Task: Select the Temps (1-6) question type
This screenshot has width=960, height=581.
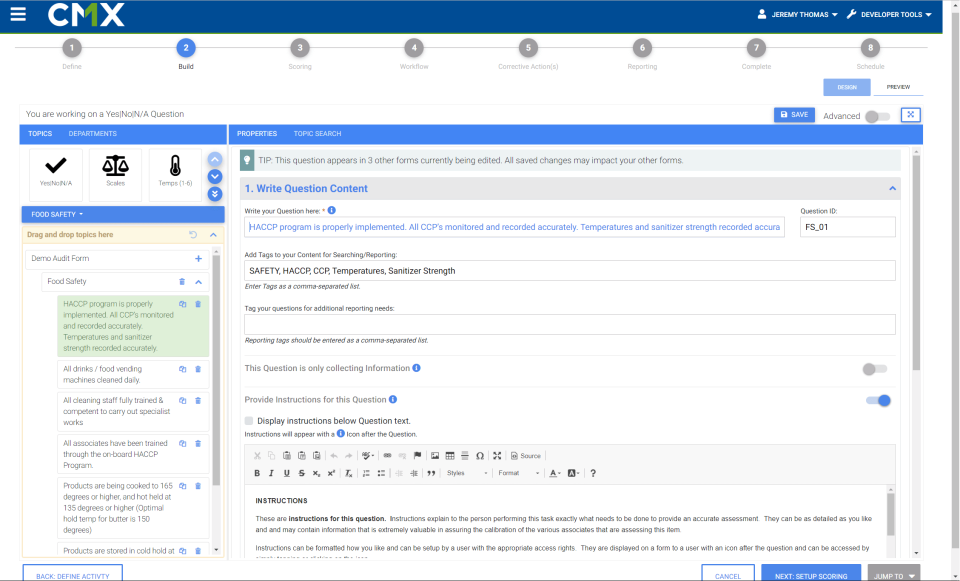Action: tap(175, 174)
